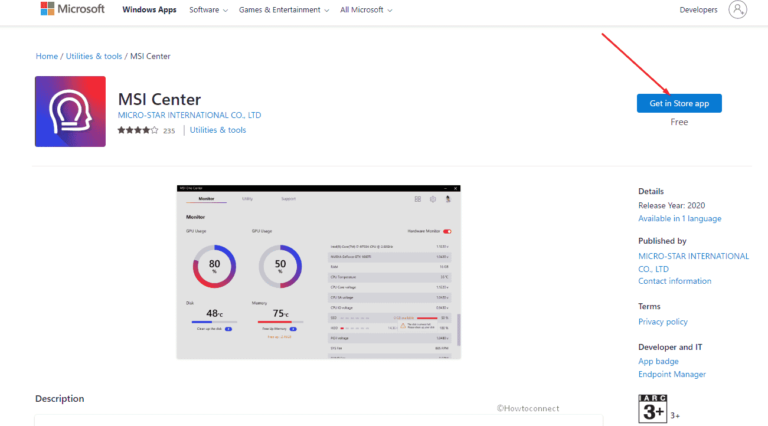Click the settings gear in the app preview
768x426 pixels.
pyautogui.click(x=433, y=199)
